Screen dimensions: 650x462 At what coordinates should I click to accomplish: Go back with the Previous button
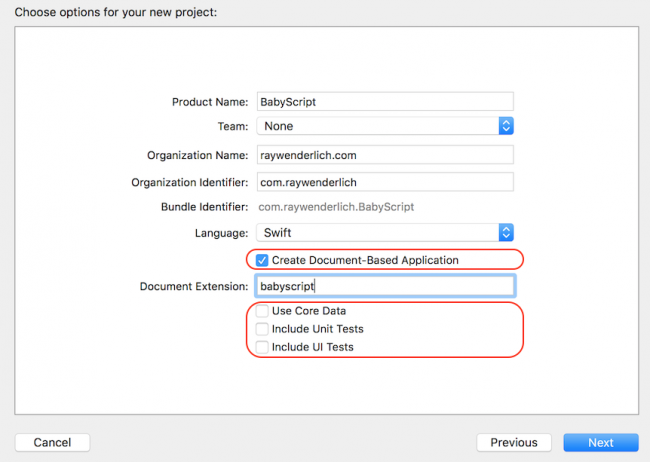pos(514,442)
